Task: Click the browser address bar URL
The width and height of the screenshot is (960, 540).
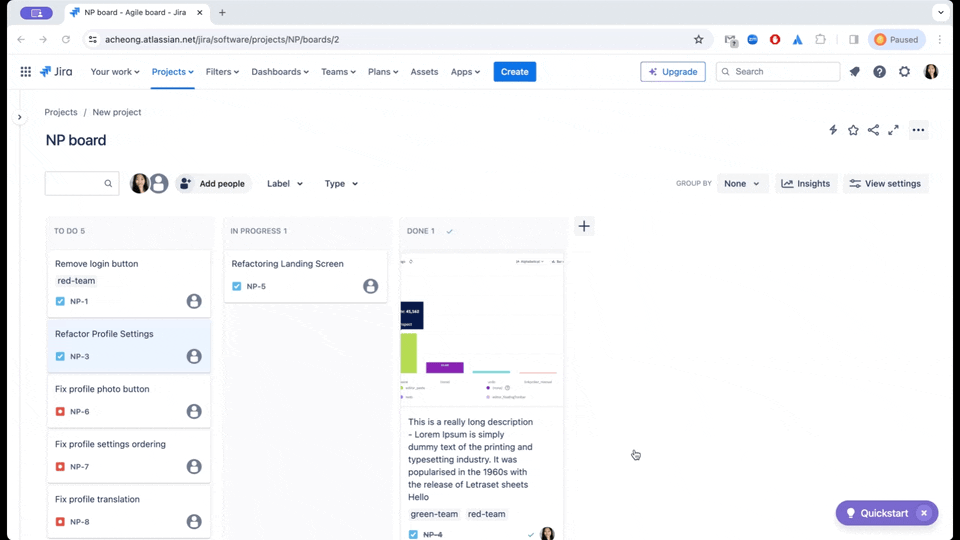Action: pos(222,39)
